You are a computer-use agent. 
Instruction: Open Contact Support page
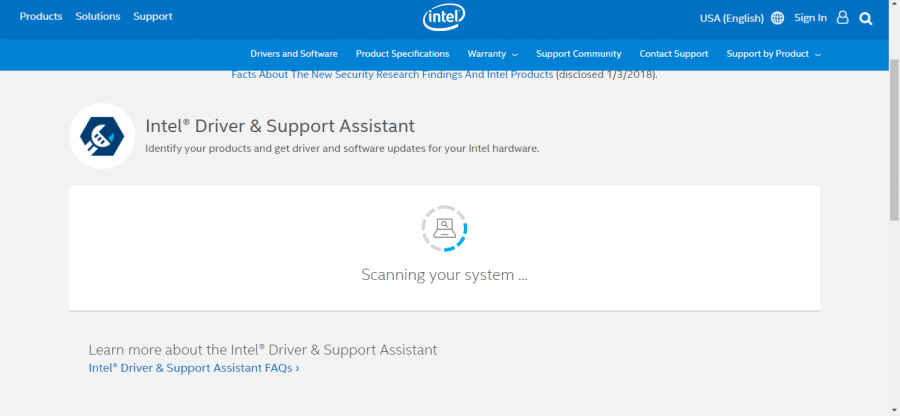674,54
